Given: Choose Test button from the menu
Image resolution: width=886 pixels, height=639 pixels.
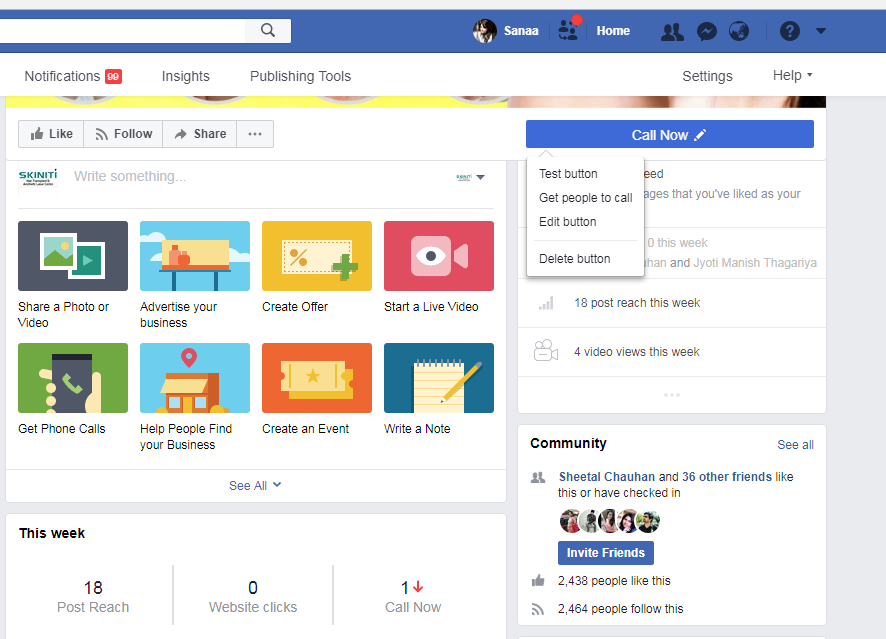Looking at the screenshot, I should [568, 174].
